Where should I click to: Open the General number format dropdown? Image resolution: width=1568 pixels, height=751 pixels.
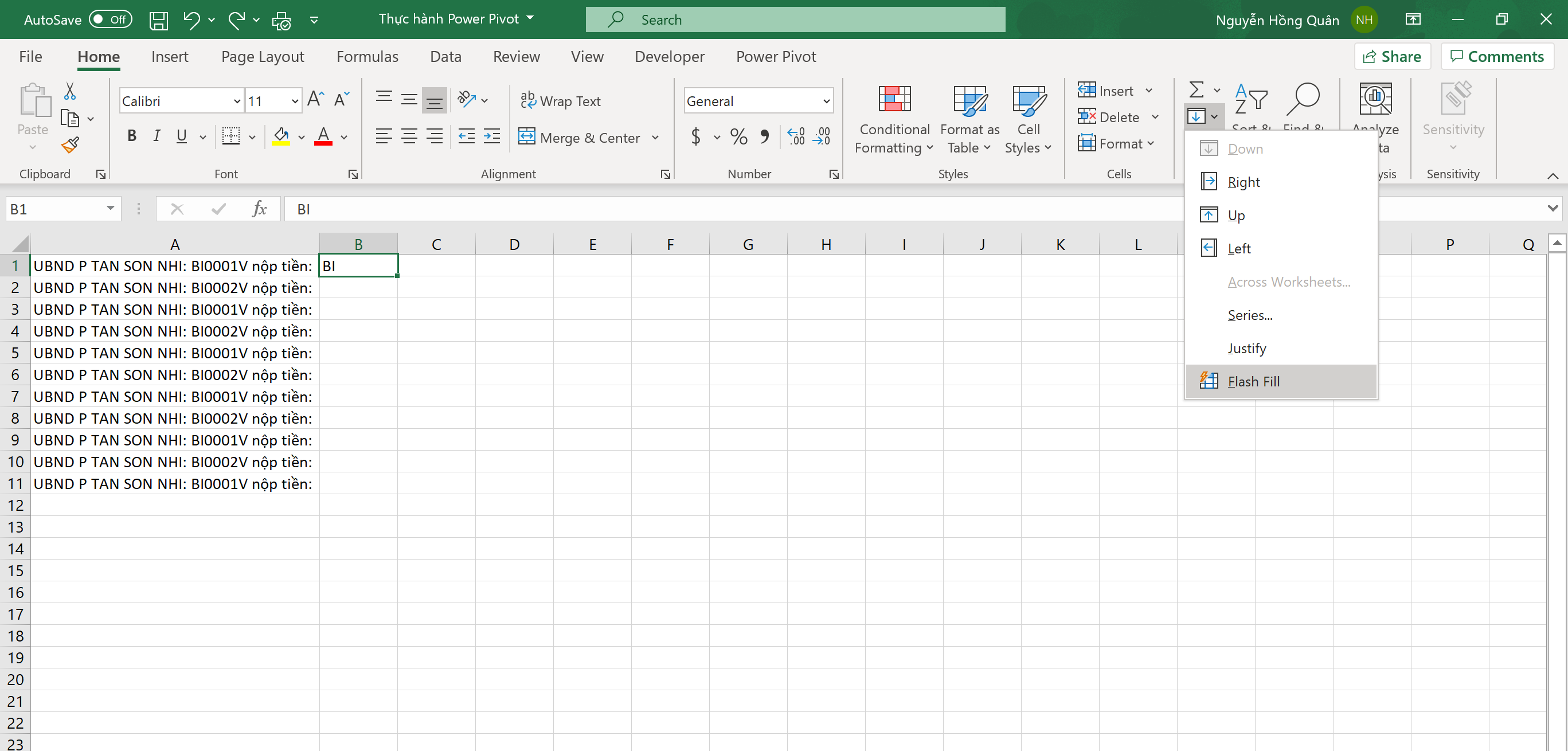coord(826,101)
